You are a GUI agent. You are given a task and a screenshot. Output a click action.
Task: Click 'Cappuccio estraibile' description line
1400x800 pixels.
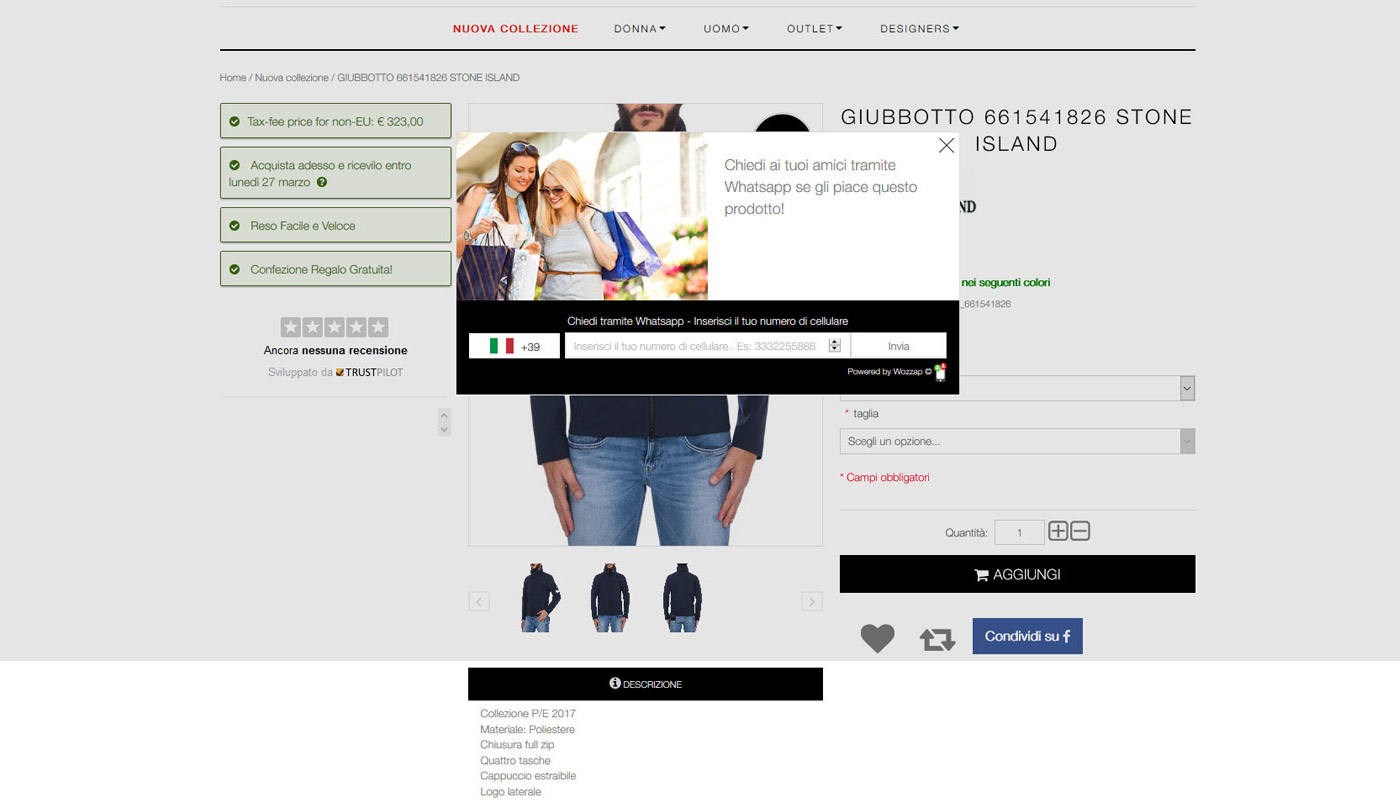point(528,776)
